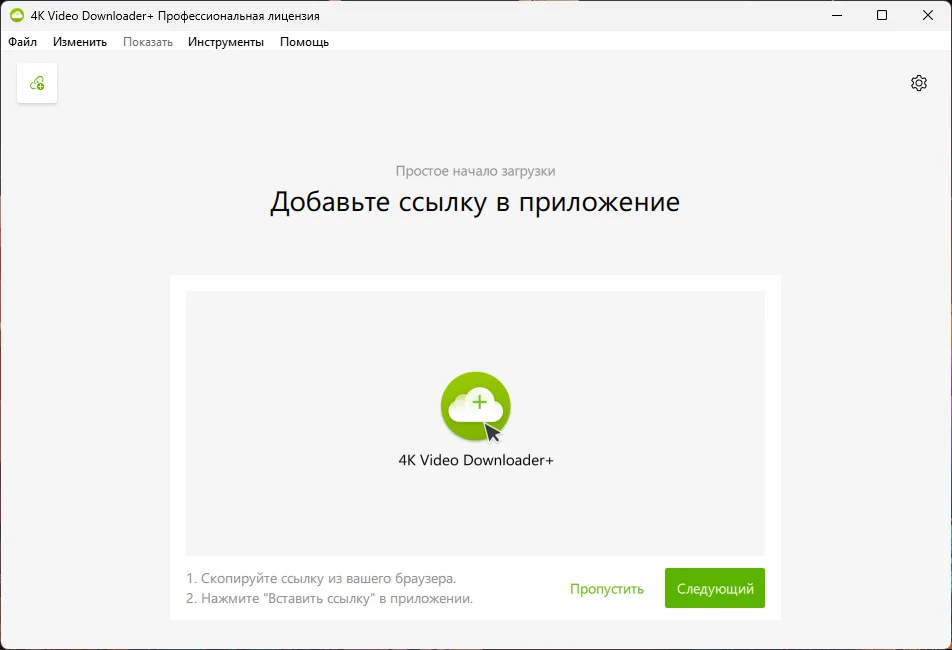Click the Простое начало загрузки subtitle
The width and height of the screenshot is (952, 650).
[x=475, y=171]
